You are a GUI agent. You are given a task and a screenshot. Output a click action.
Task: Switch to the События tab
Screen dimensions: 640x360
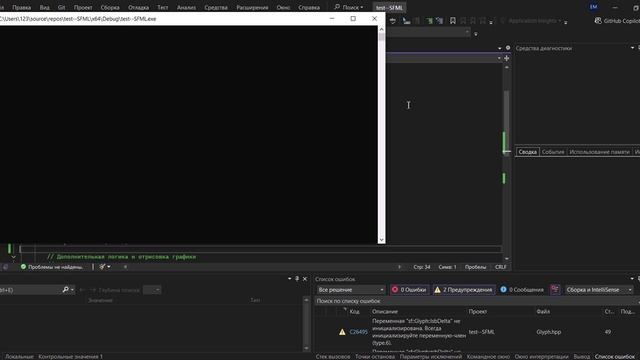[553, 152]
